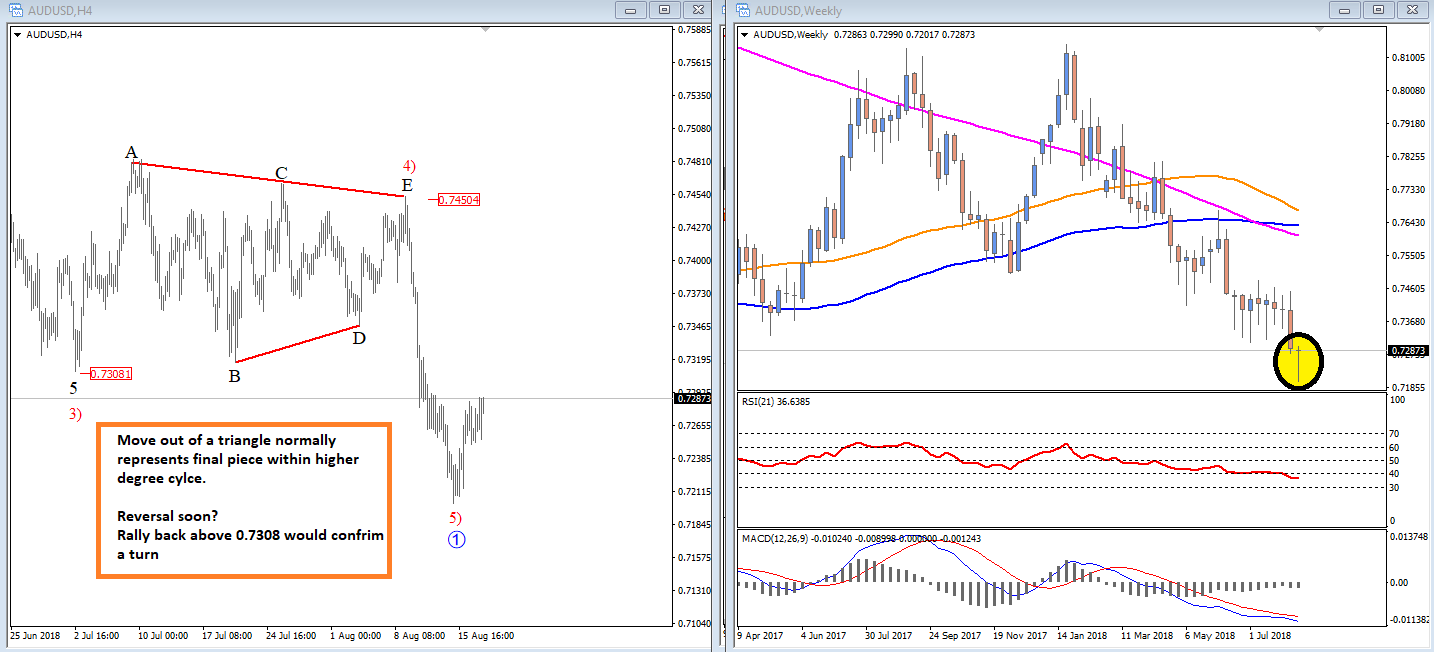
Task: Select the upper red A-to-E trendline
Action: (270, 179)
